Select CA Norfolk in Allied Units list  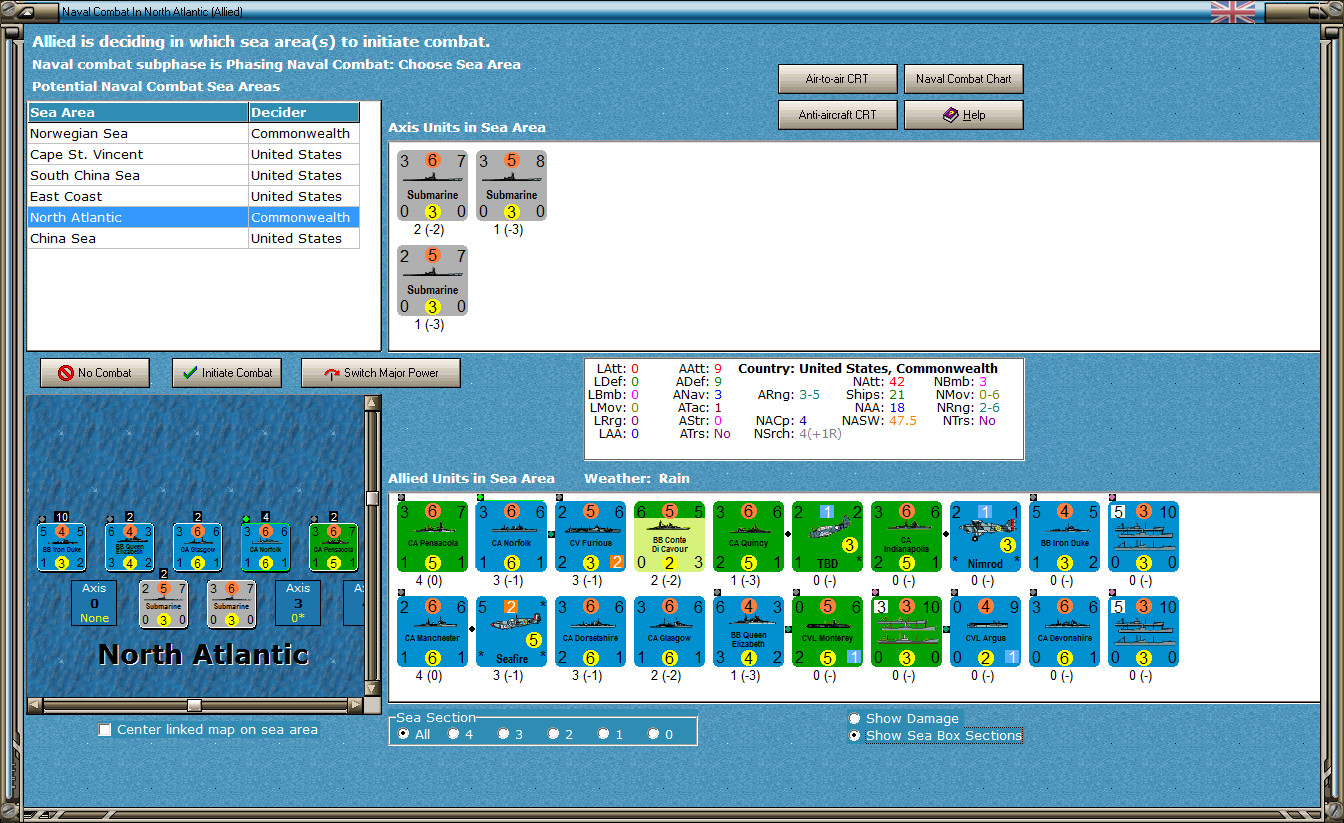tap(511, 536)
